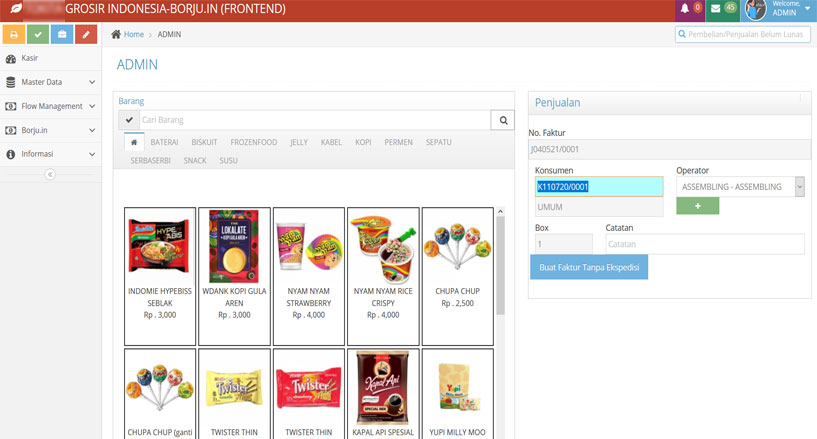Select the SEPATU category tab

point(439,142)
